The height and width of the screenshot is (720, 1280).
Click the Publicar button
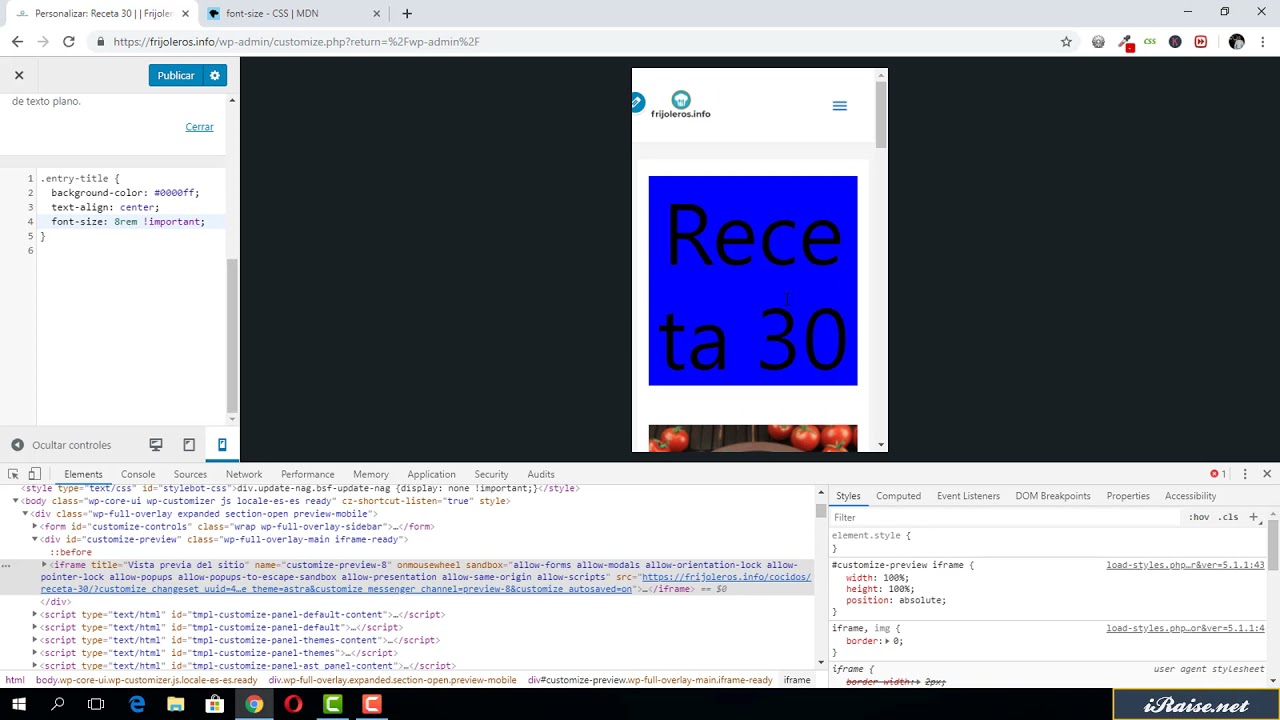click(175, 75)
